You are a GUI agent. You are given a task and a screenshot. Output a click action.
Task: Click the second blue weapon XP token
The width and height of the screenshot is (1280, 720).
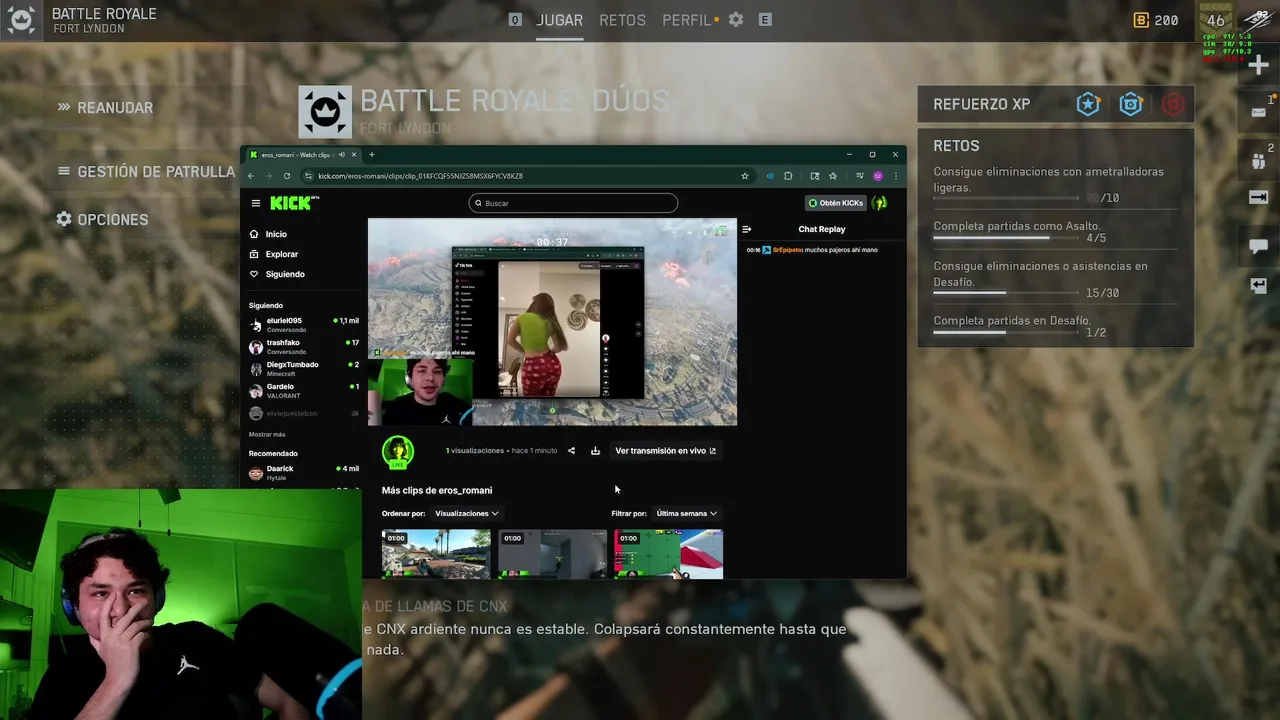(1131, 104)
